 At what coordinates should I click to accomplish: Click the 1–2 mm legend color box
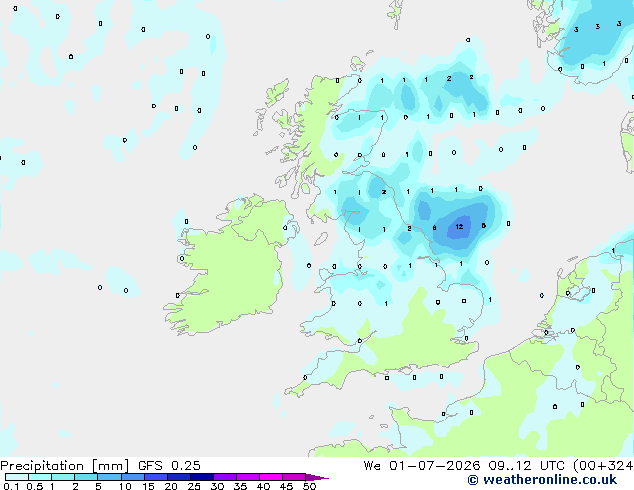(x=63, y=477)
